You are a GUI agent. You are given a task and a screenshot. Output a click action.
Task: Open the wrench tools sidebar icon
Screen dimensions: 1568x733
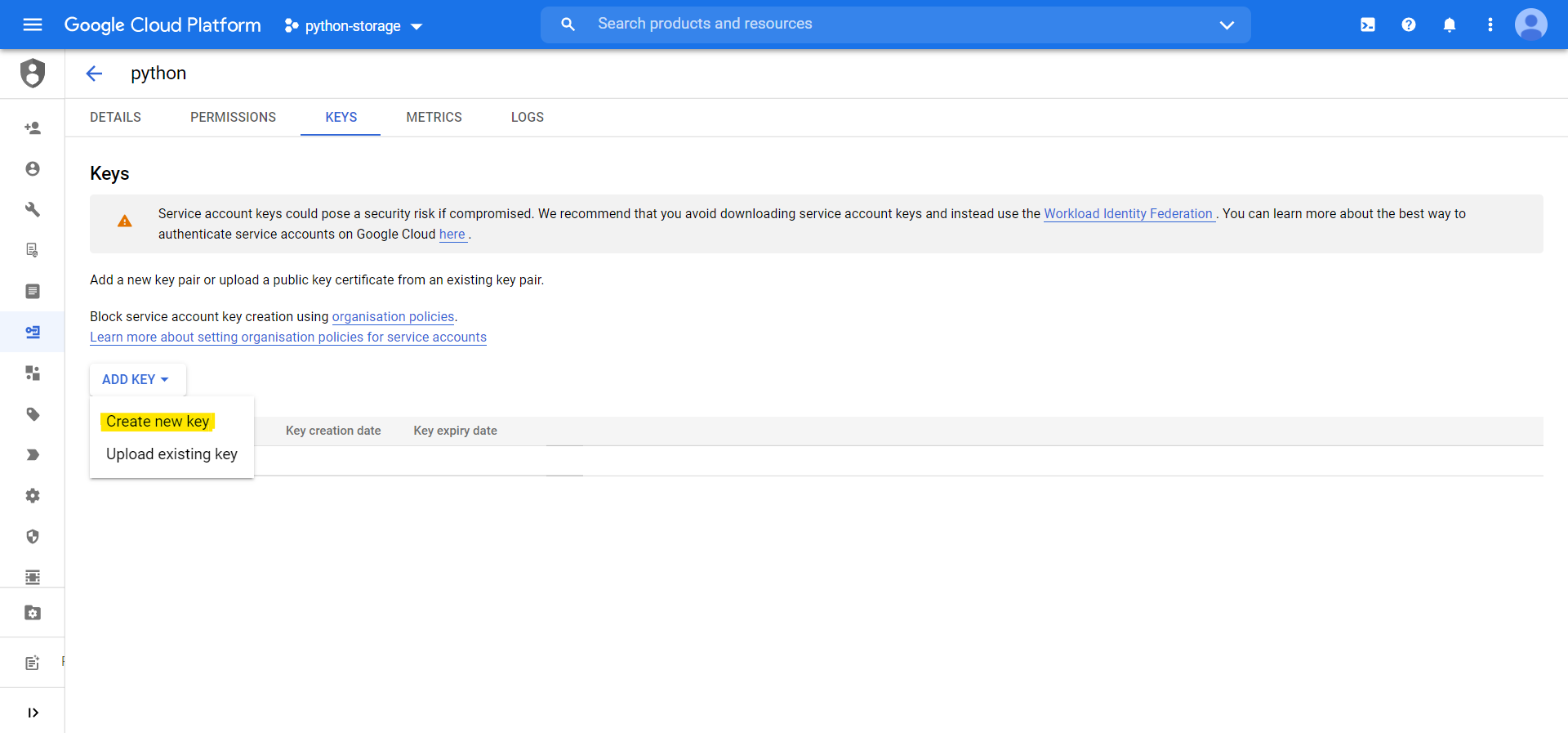pos(33,209)
